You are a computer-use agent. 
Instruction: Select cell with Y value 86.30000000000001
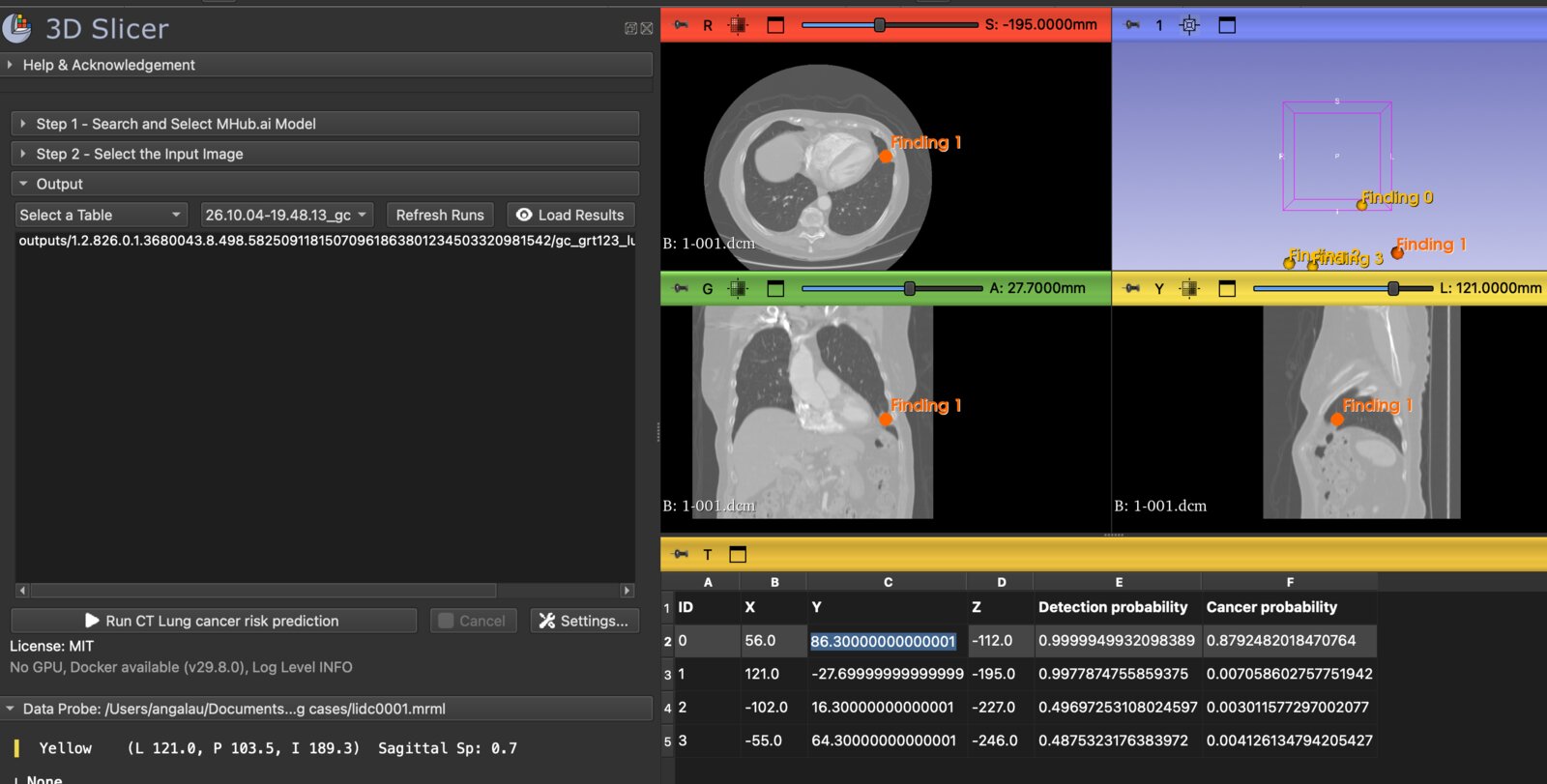coord(886,641)
